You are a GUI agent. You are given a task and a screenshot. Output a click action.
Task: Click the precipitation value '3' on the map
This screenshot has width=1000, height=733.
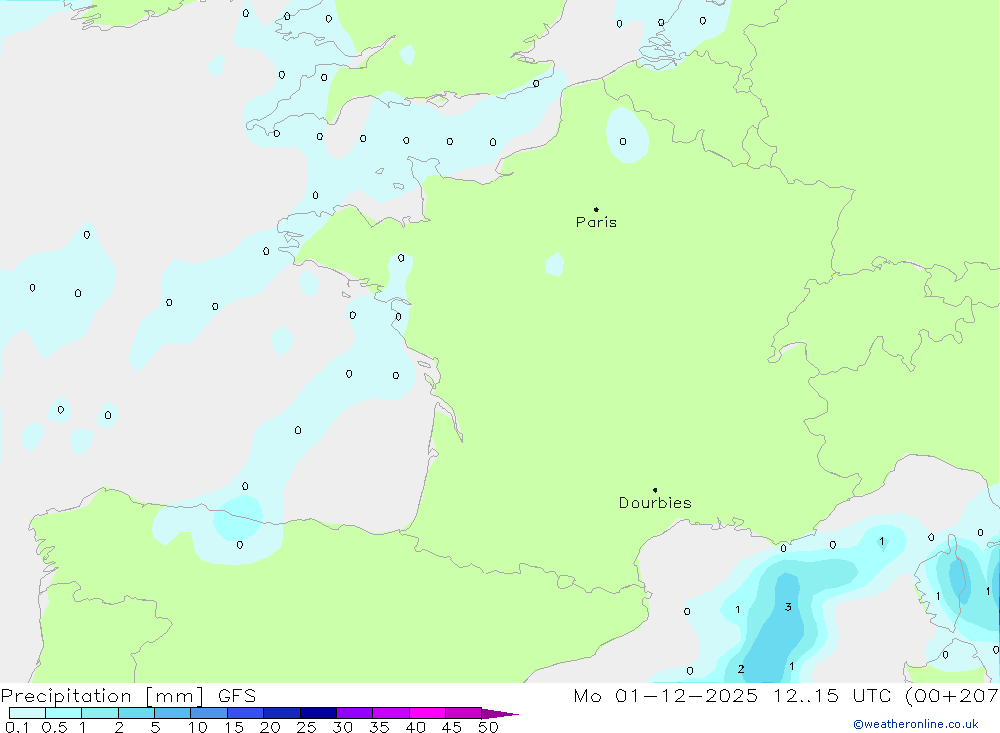[x=788, y=607]
